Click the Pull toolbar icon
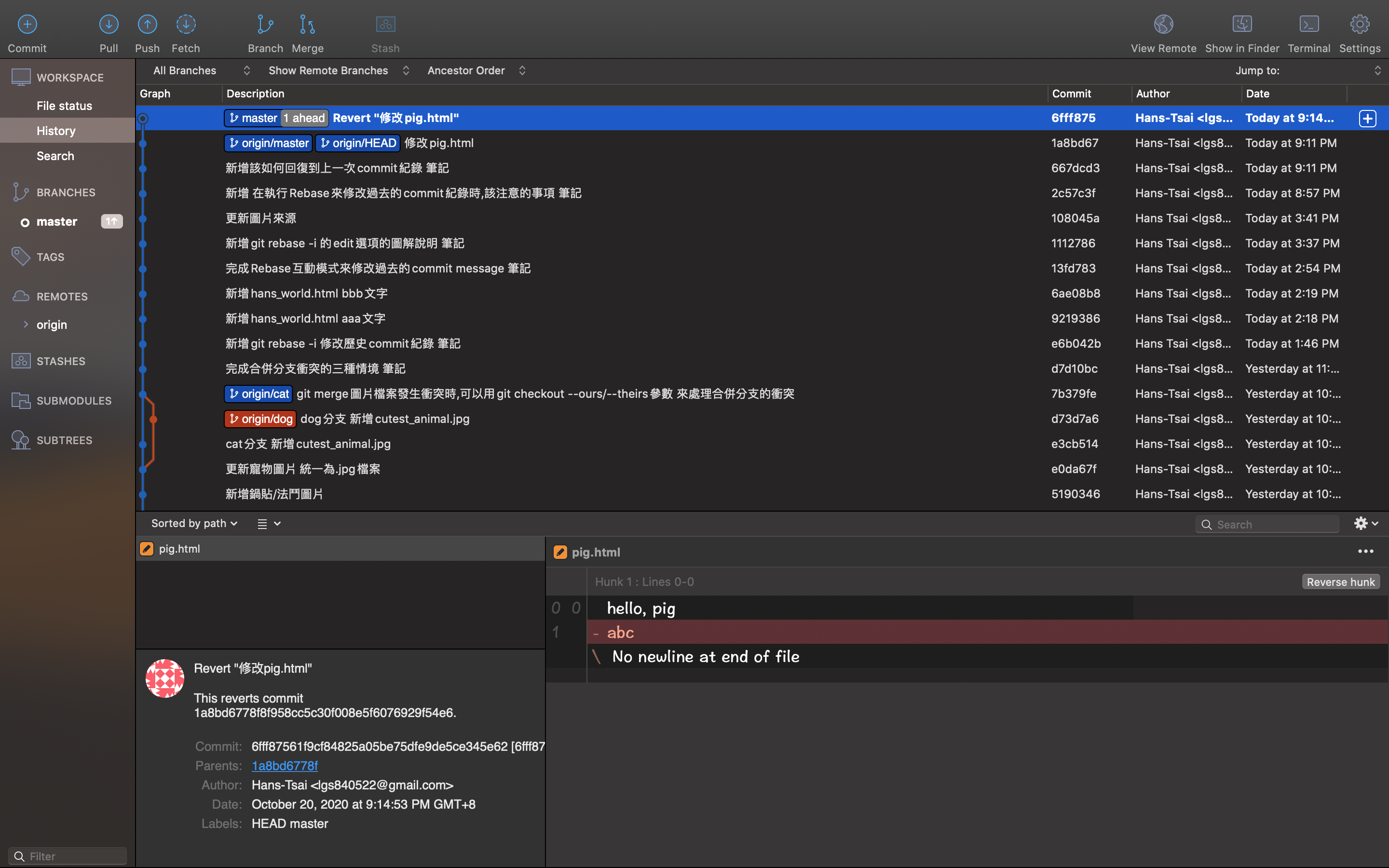Screen dimensions: 1389x868 [109, 24]
